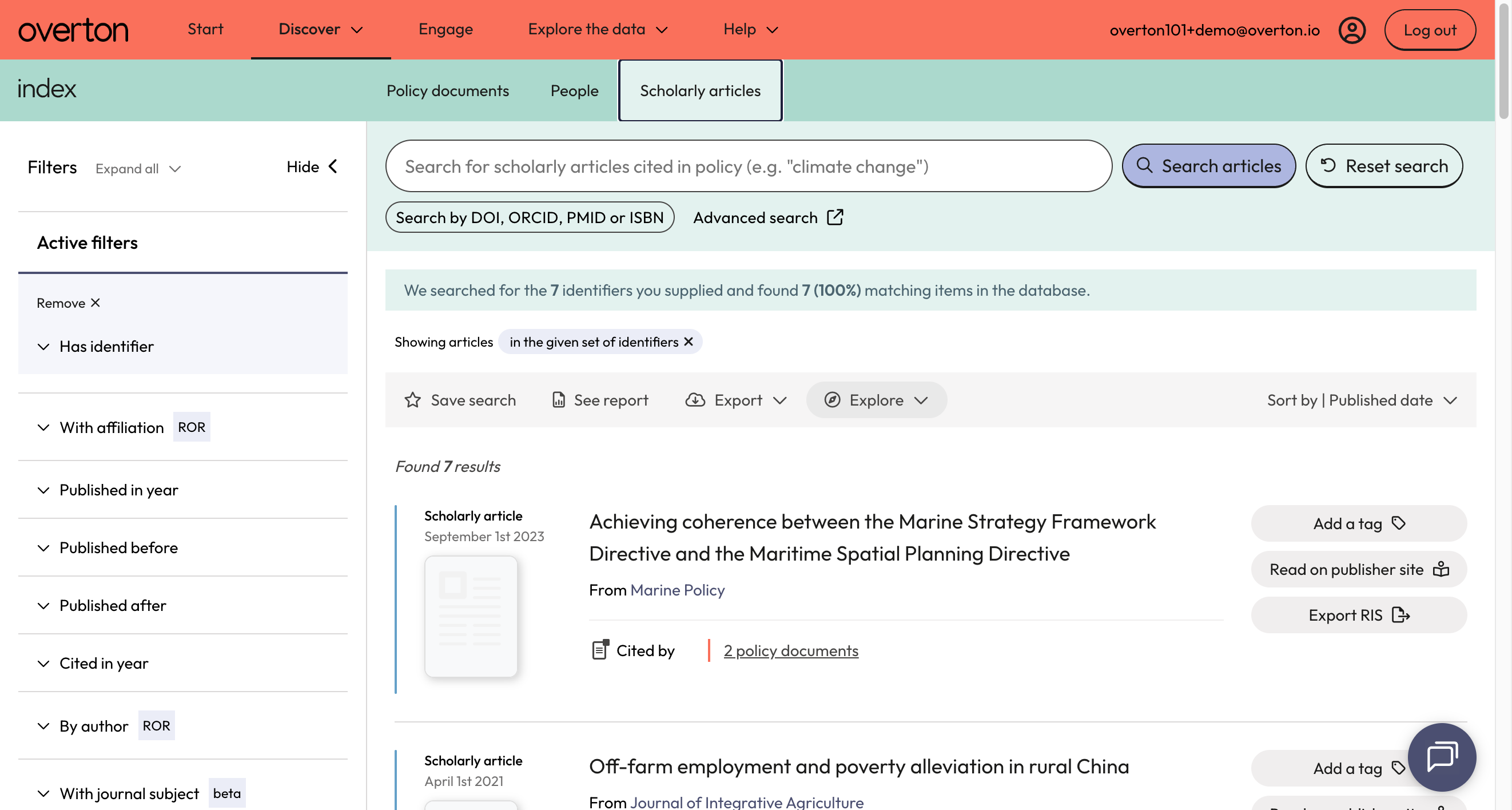
Task: Switch to the People tab
Action: coord(574,90)
